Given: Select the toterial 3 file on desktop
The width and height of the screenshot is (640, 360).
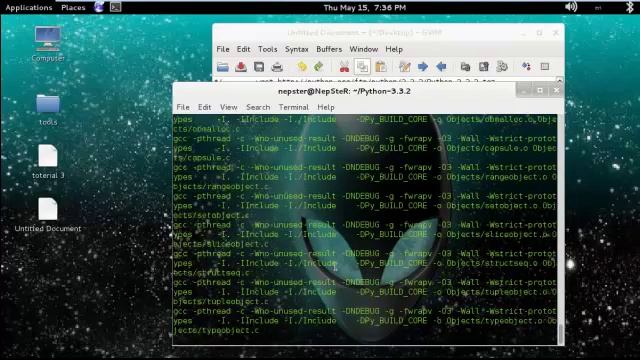Looking at the screenshot, I should 48,162.
